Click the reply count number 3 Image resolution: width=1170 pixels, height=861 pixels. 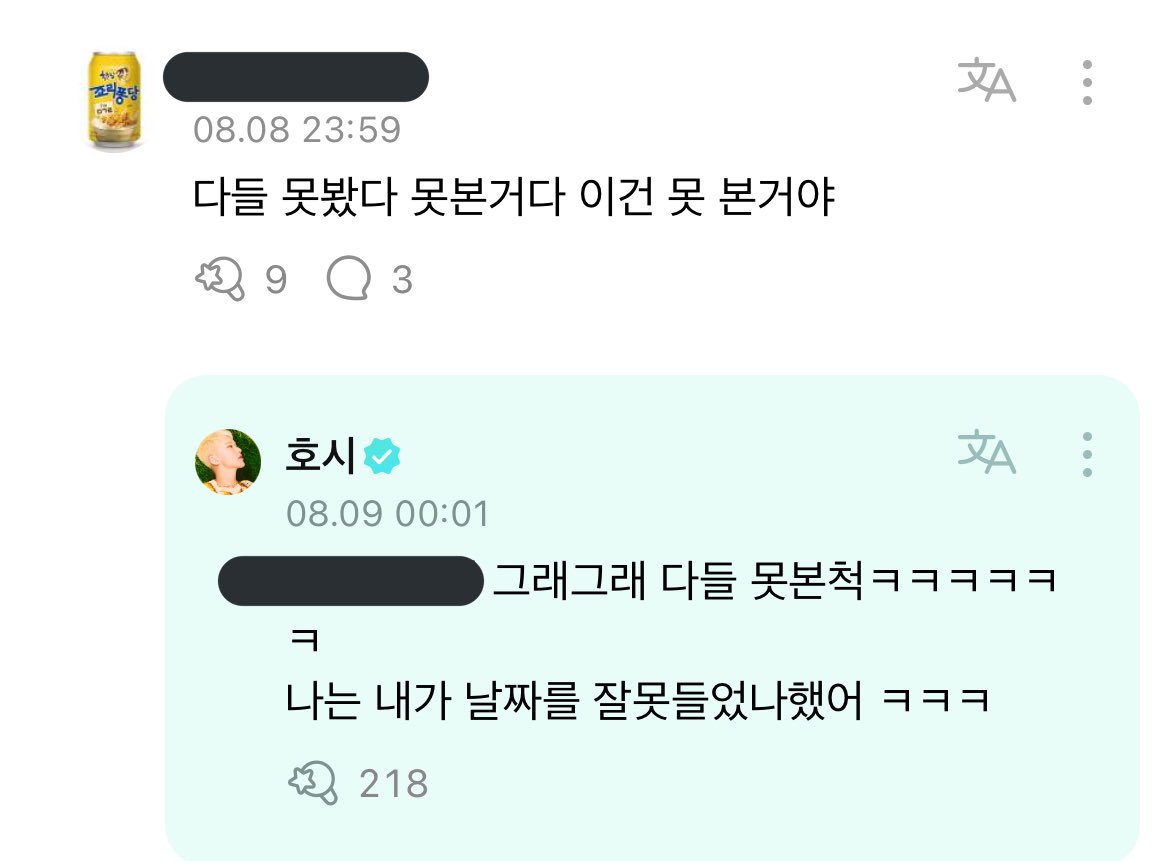[402, 280]
